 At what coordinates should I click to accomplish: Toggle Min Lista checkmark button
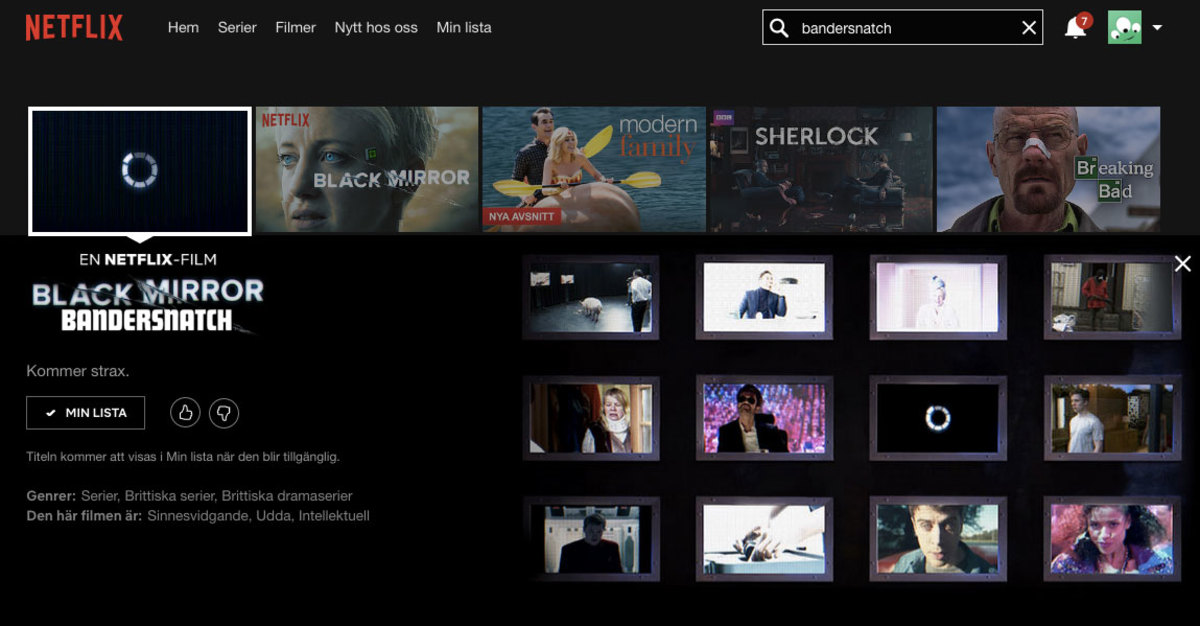86,412
